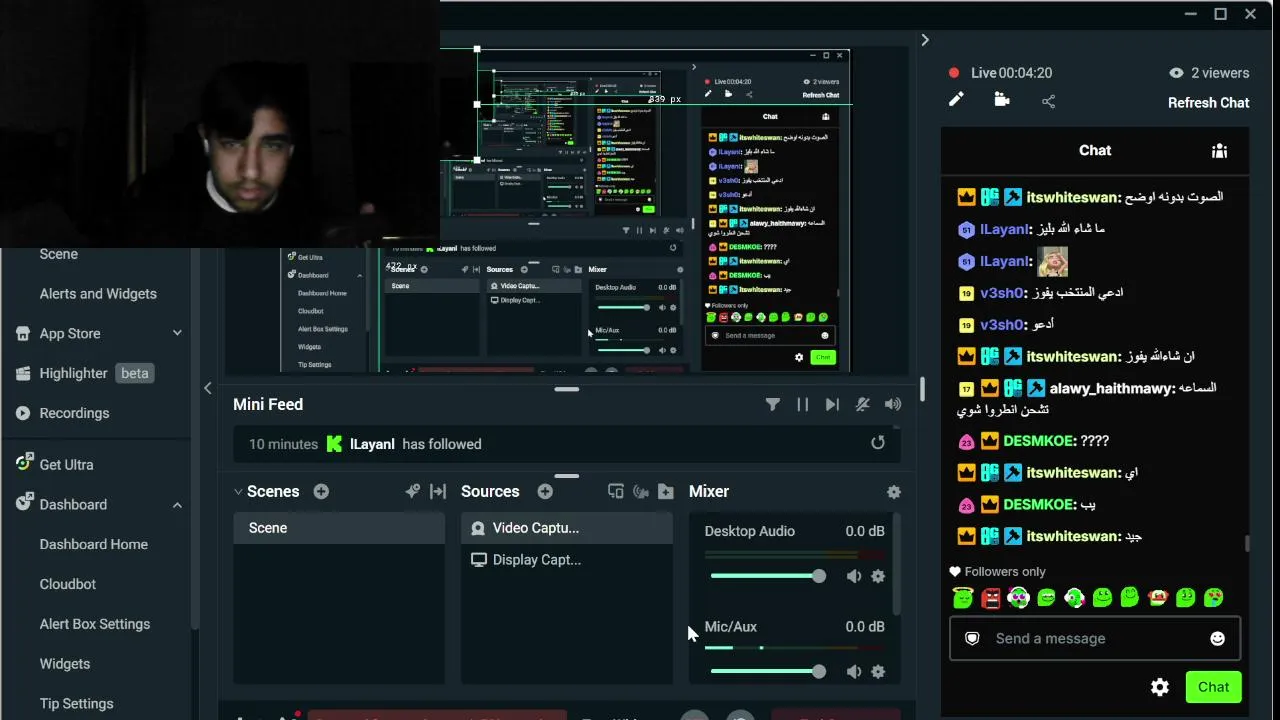1280x720 pixels.
Task: Send message with green Chat button
Action: point(1213,687)
